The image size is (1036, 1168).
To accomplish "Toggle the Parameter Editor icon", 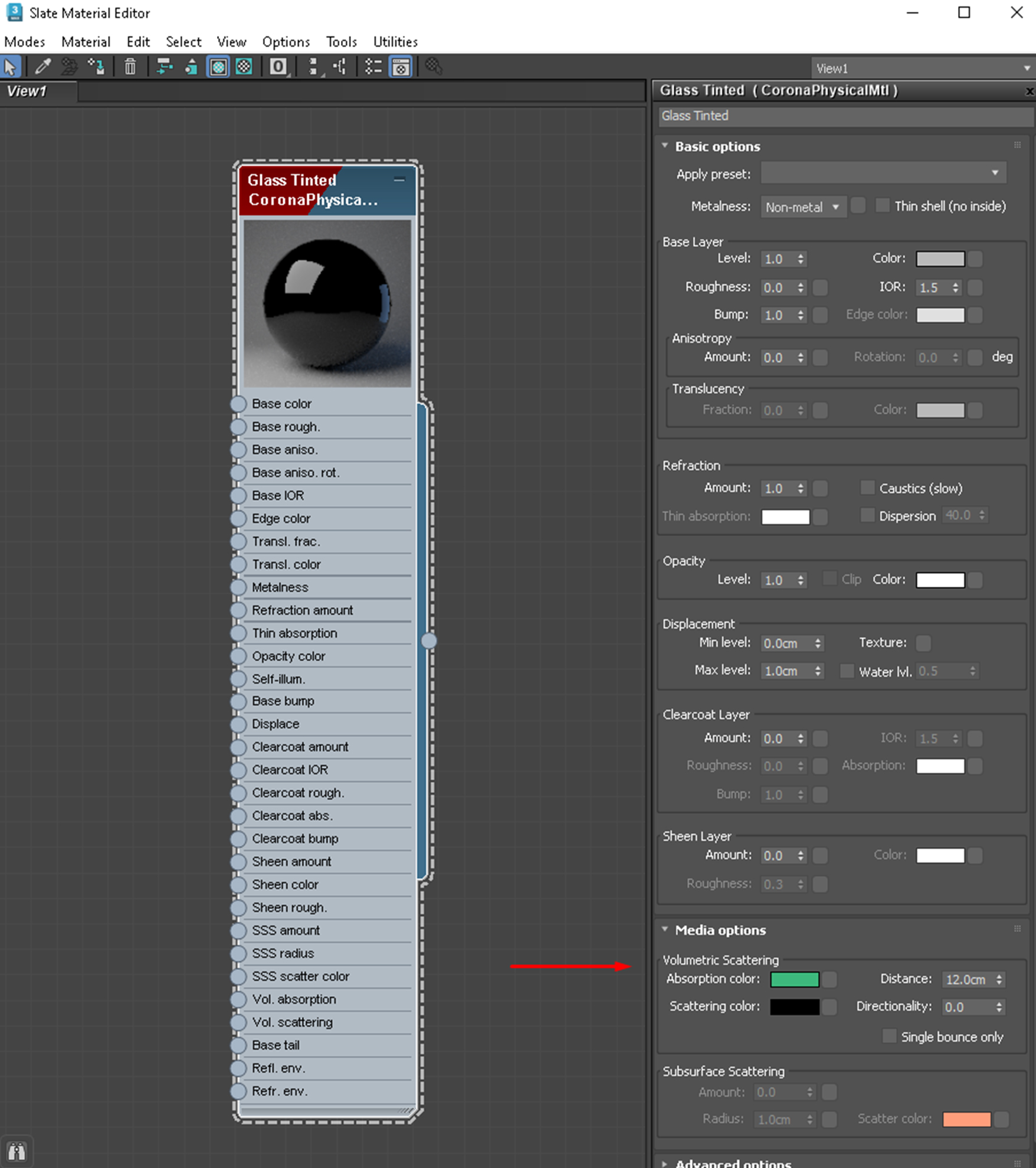I will (401, 67).
